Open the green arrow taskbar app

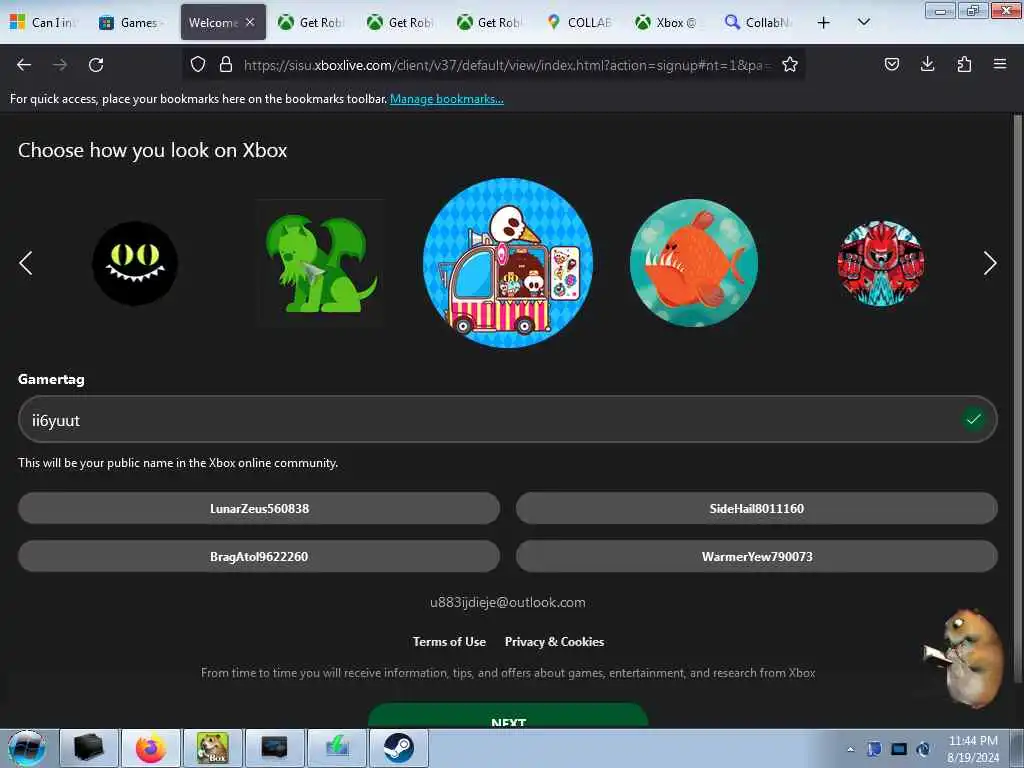point(337,748)
